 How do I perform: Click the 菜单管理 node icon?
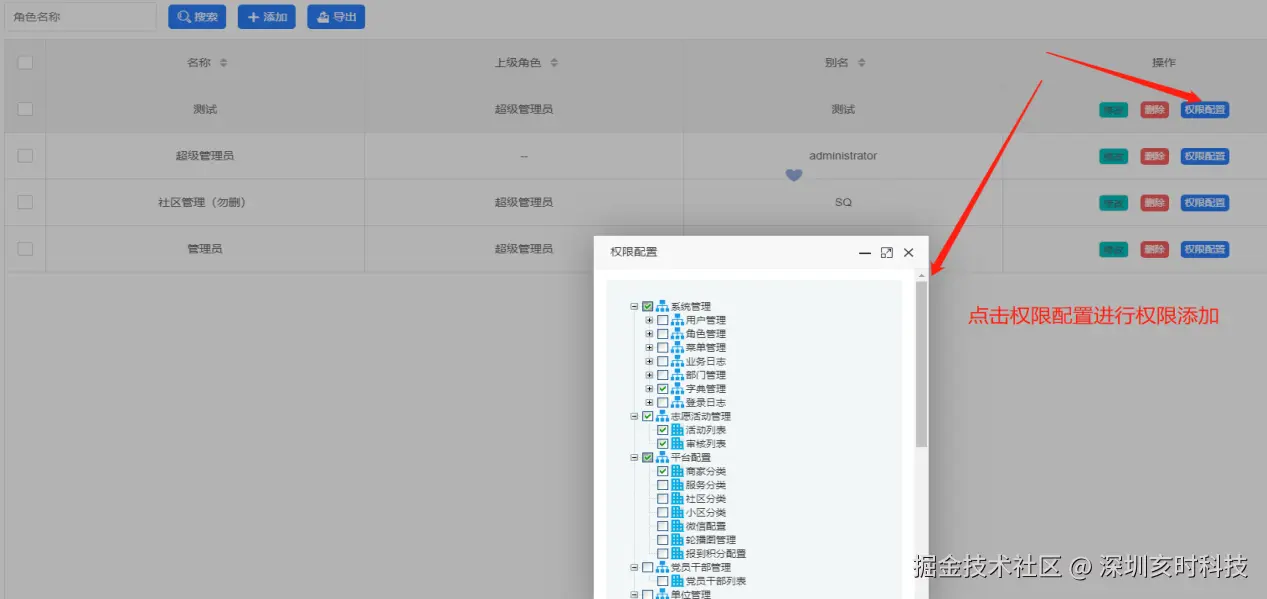click(x=677, y=347)
